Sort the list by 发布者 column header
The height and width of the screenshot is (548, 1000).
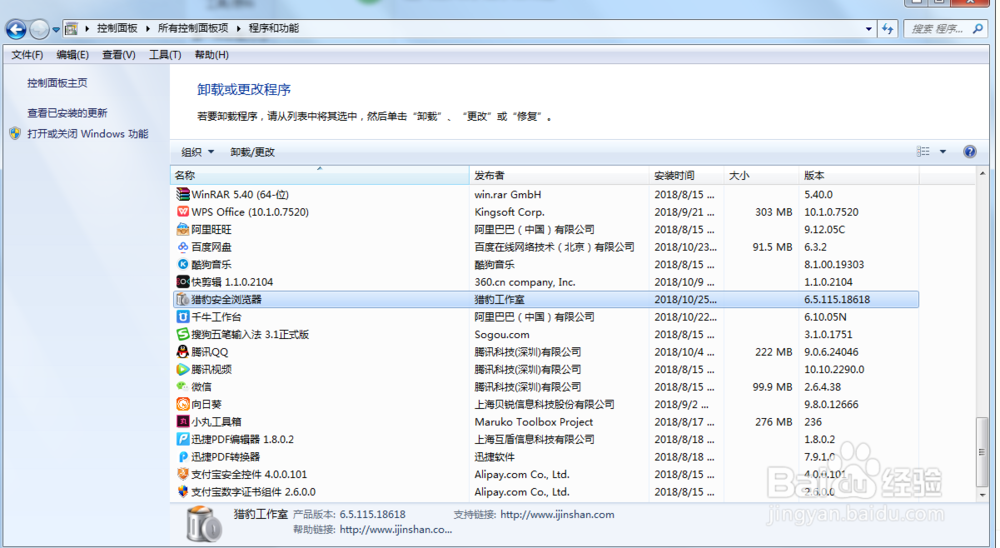pyautogui.click(x=559, y=175)
